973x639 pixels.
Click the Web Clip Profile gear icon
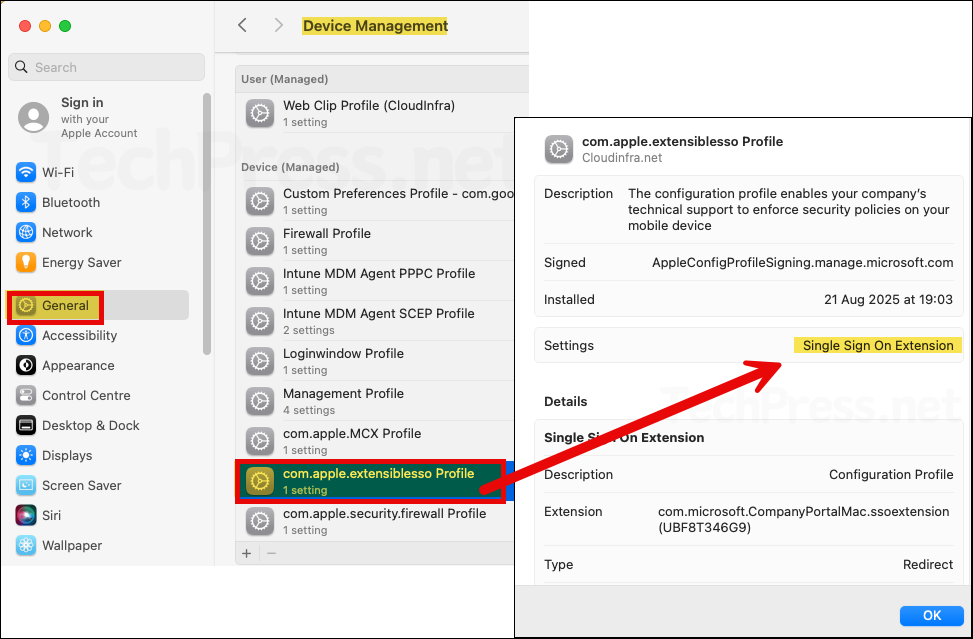pos(260,113)
